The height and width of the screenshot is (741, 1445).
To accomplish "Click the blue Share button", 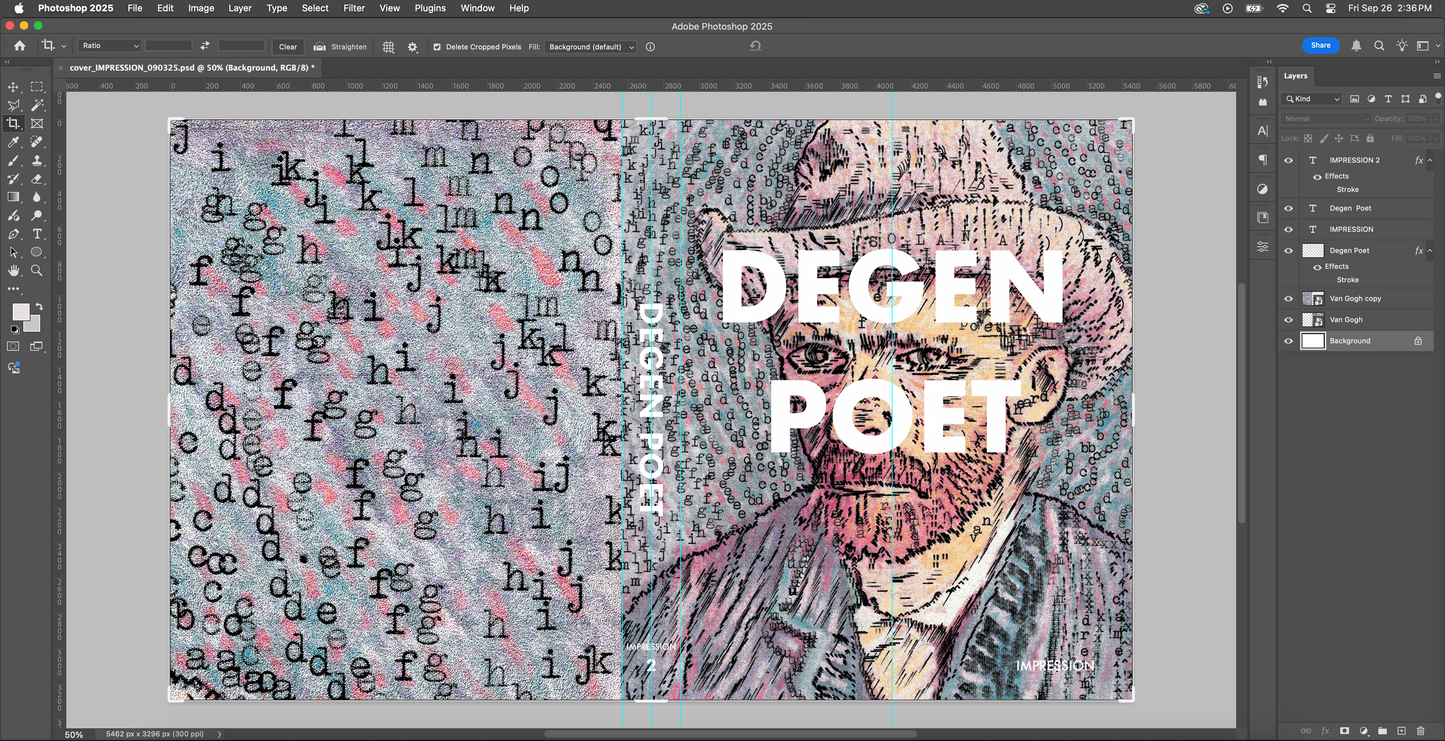I will pos(1320,45).
